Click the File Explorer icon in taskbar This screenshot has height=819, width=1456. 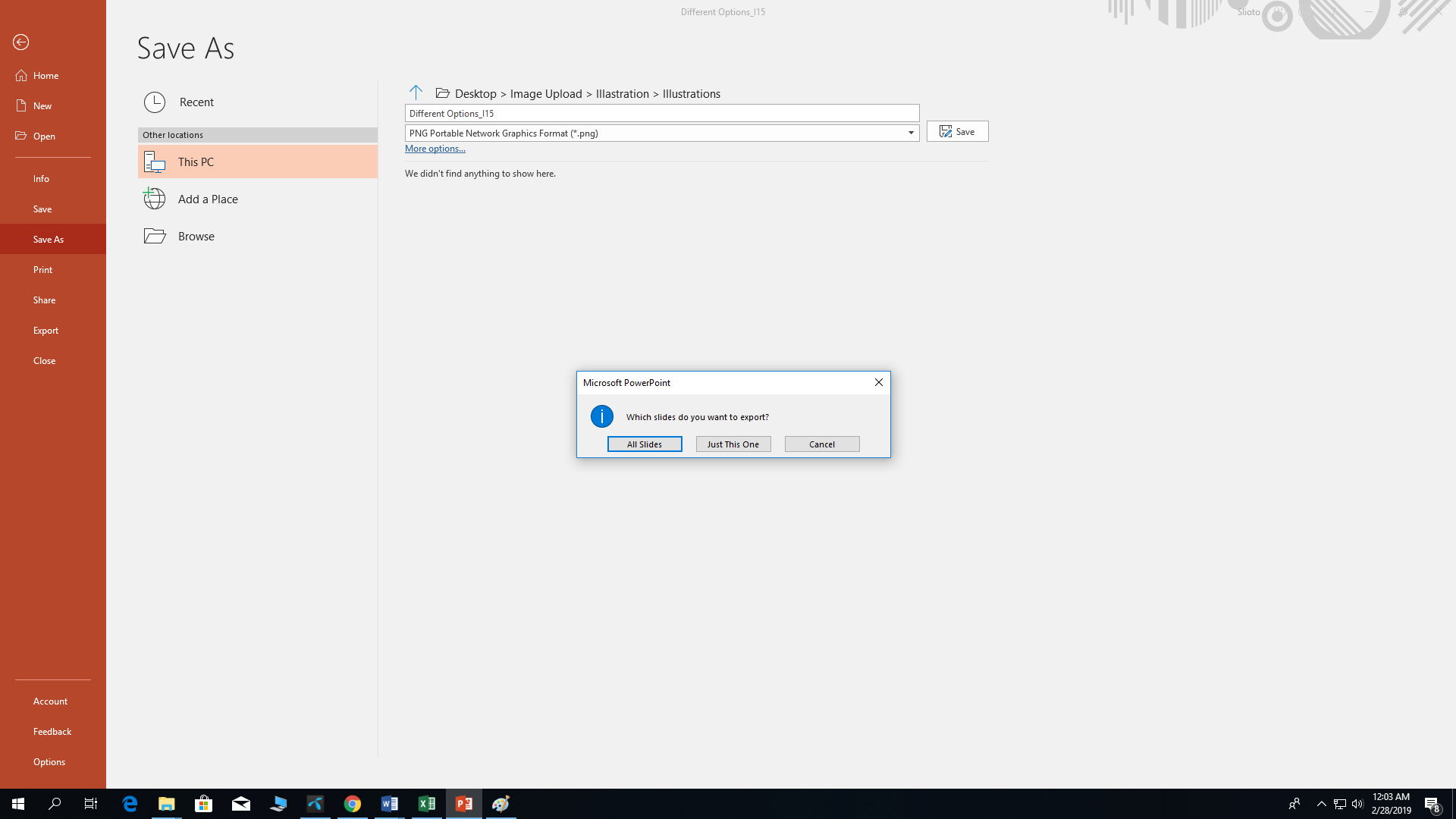coord(167,803)
